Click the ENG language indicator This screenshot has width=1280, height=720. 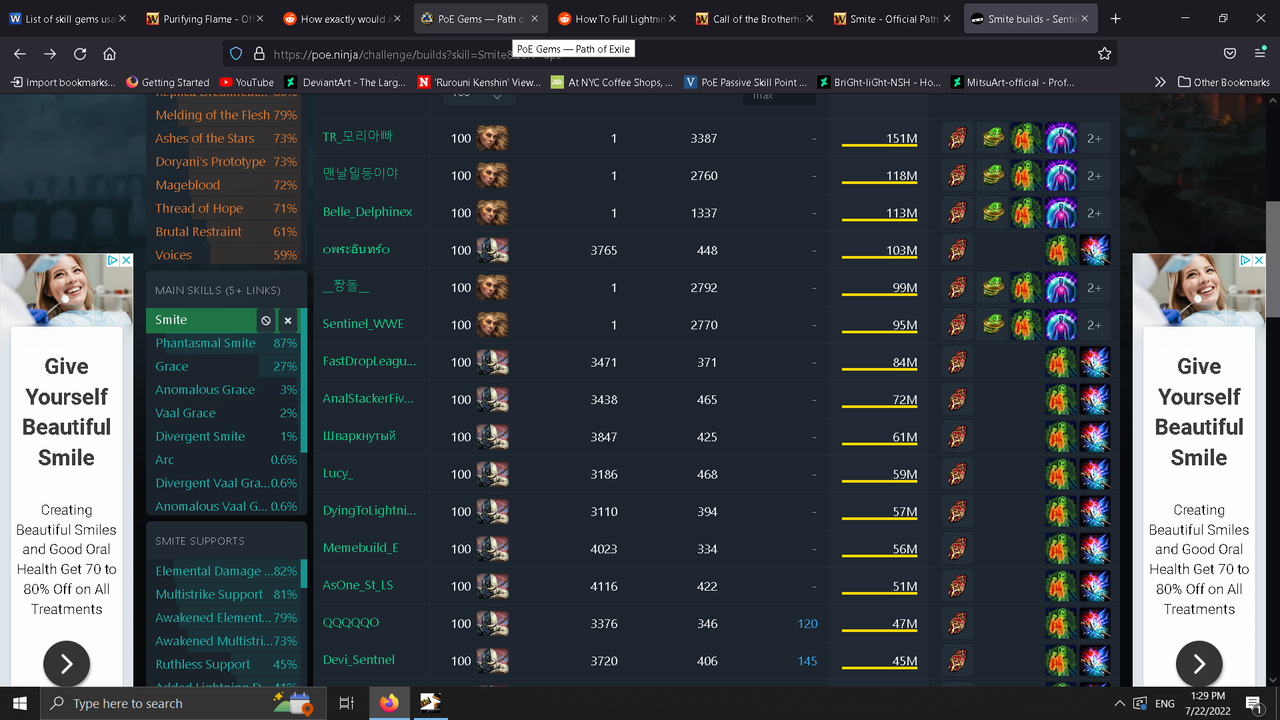tap(1165, 703)
